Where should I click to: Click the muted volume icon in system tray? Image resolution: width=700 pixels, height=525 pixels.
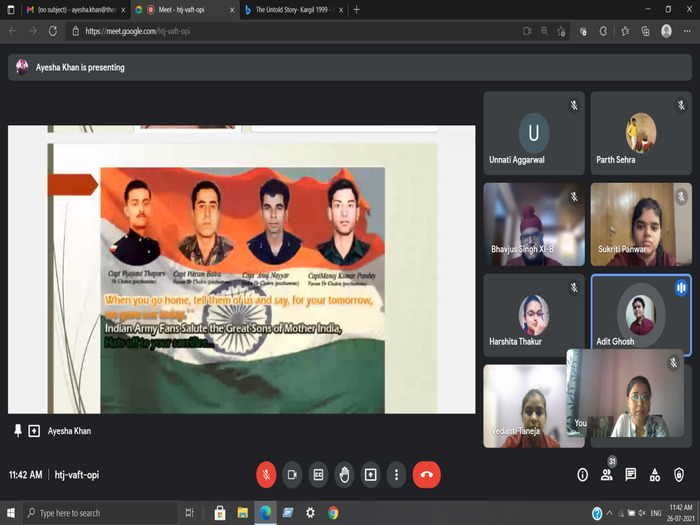pos(642,513)
